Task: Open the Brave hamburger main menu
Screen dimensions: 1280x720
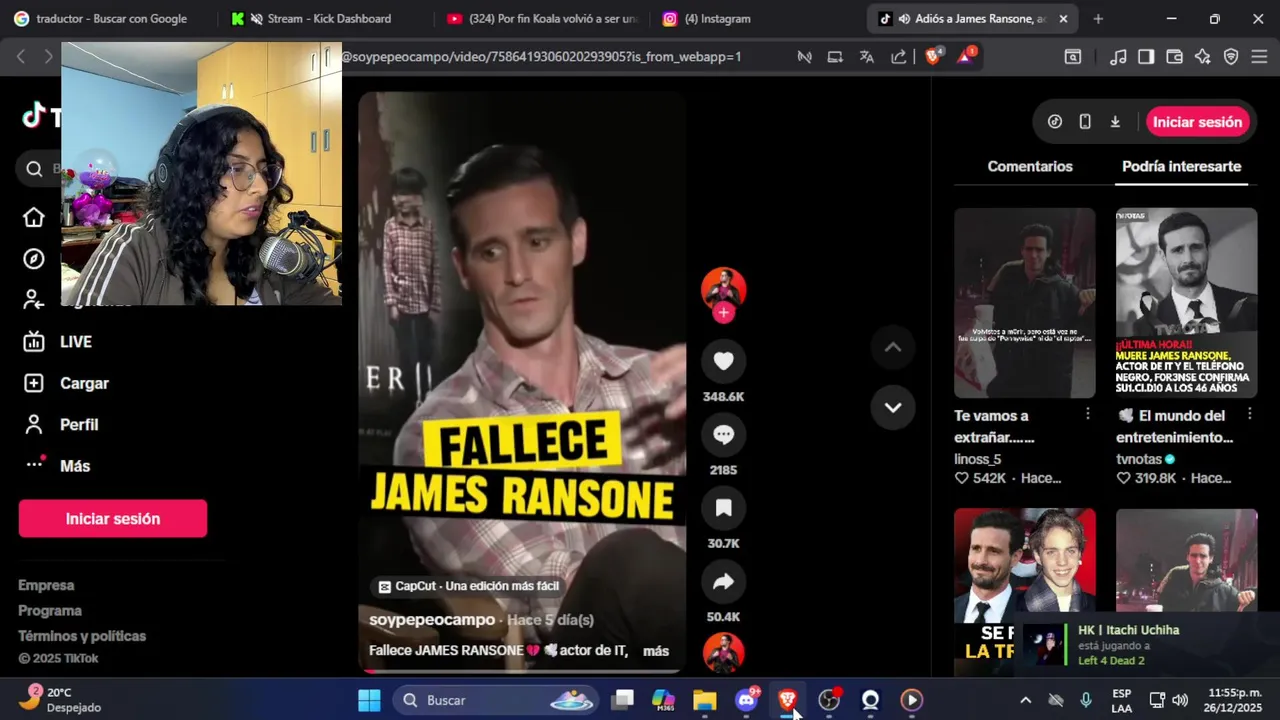Action: pos(1260,57)
